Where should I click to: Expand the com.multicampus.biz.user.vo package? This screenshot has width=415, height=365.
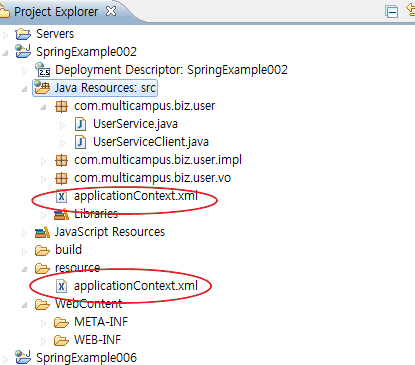click(43, 179)
